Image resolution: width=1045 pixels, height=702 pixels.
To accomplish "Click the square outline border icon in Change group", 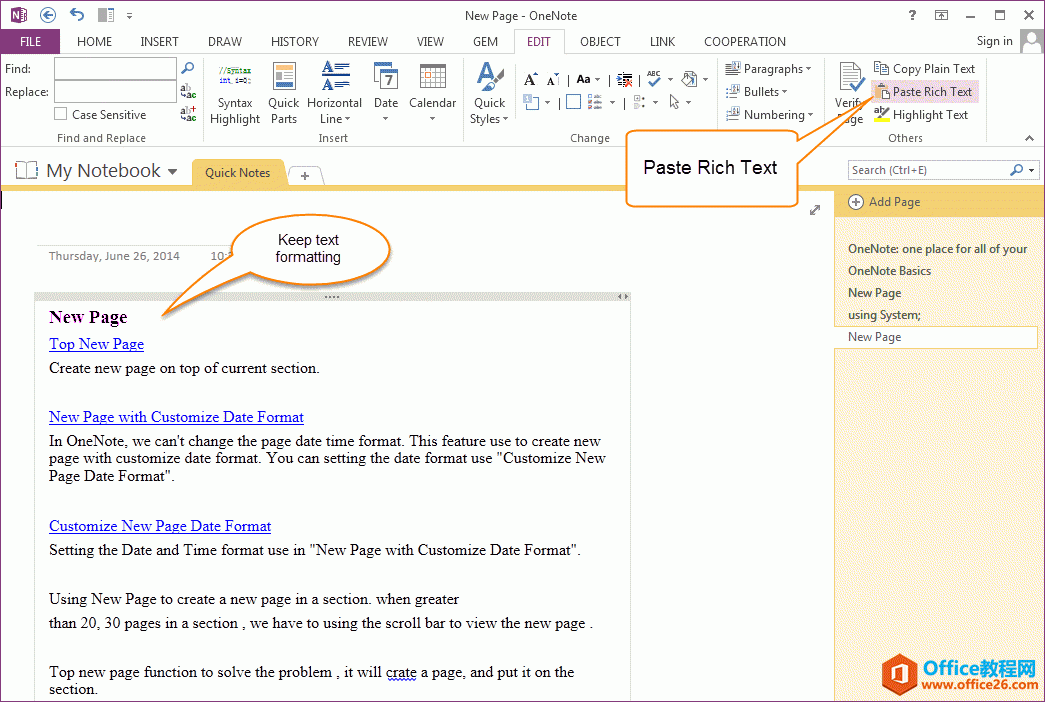I will pyautogui.click(x=573, y=102).
